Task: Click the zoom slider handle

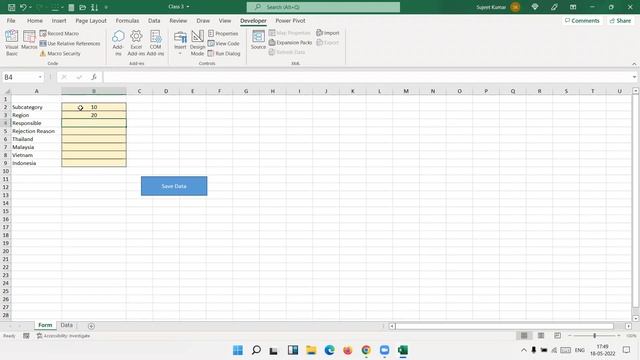Action: click(x=594, y=336)
